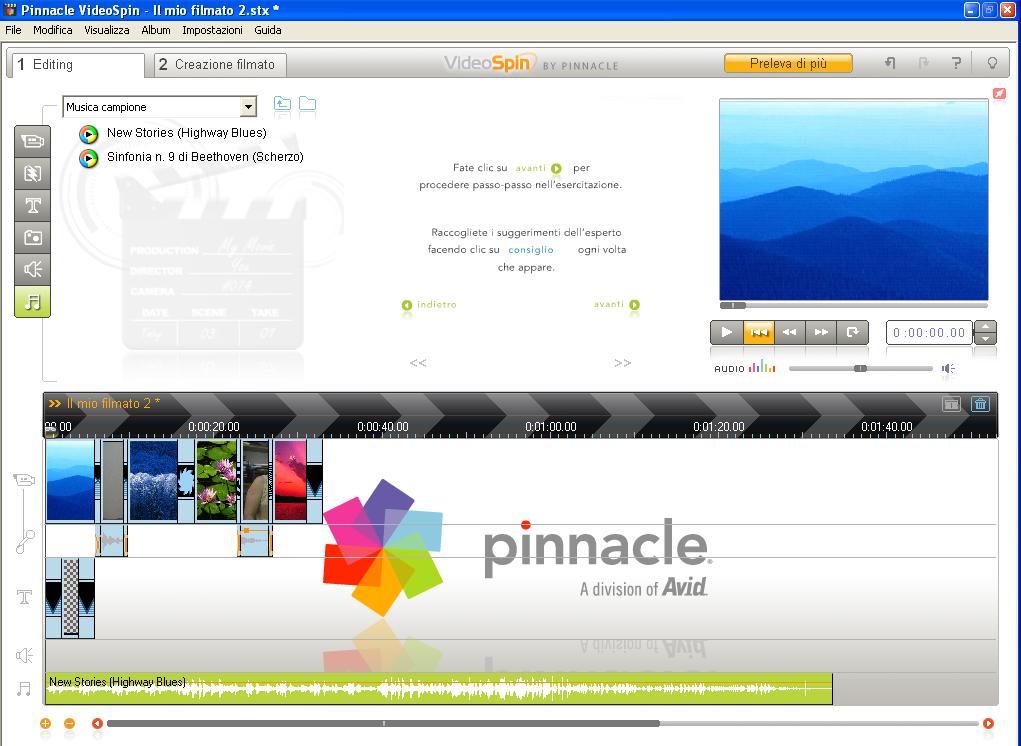
Task: Click the Redo arrow icon
Action: point(923,63)
